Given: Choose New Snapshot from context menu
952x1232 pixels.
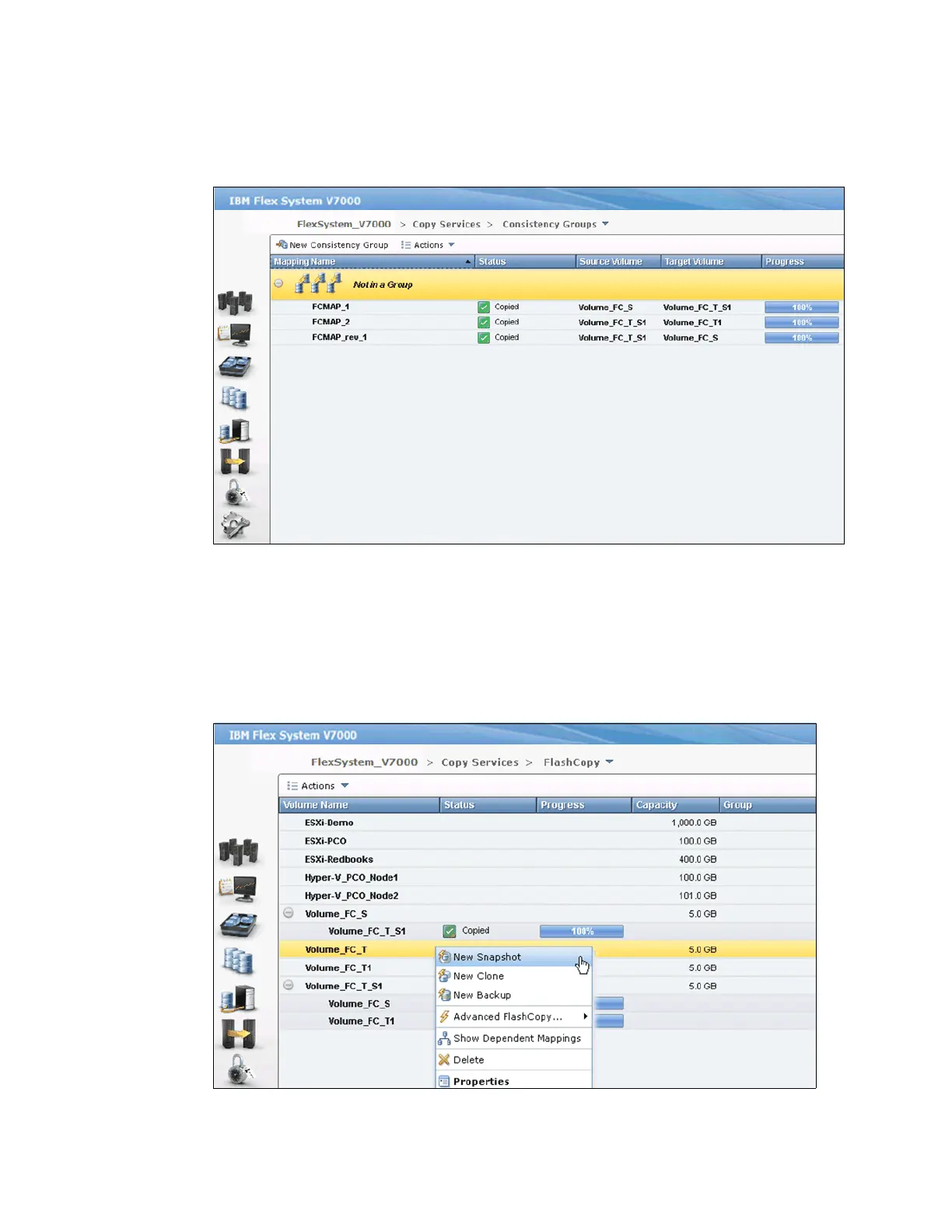Looking at the screenshot, I should (x=514, y=957).
